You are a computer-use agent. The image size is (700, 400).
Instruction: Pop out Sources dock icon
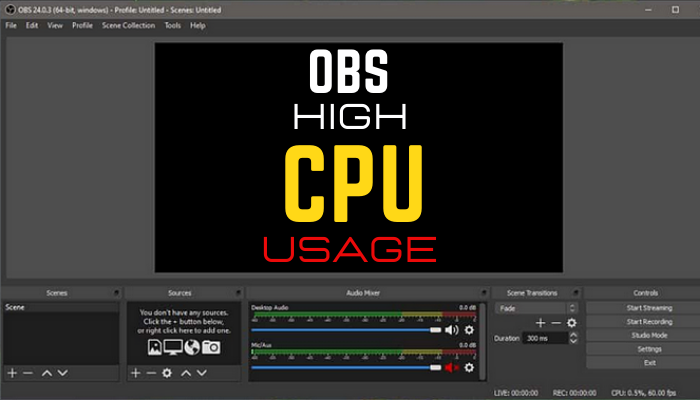(x=238, y=293)
